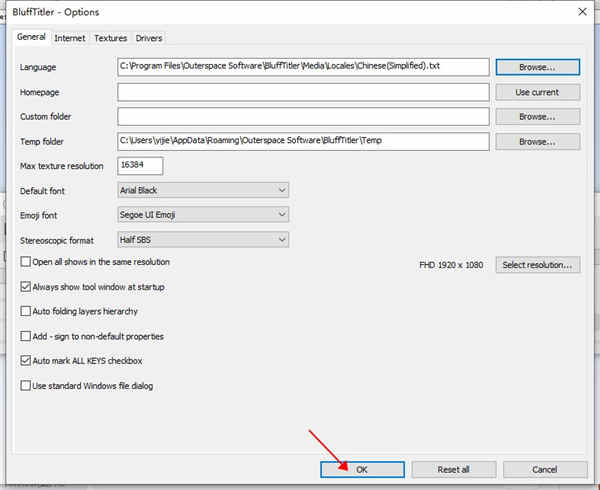The image size is (600, 490).
Task: Click the Max texture resolution field
Action: [140, 166]
